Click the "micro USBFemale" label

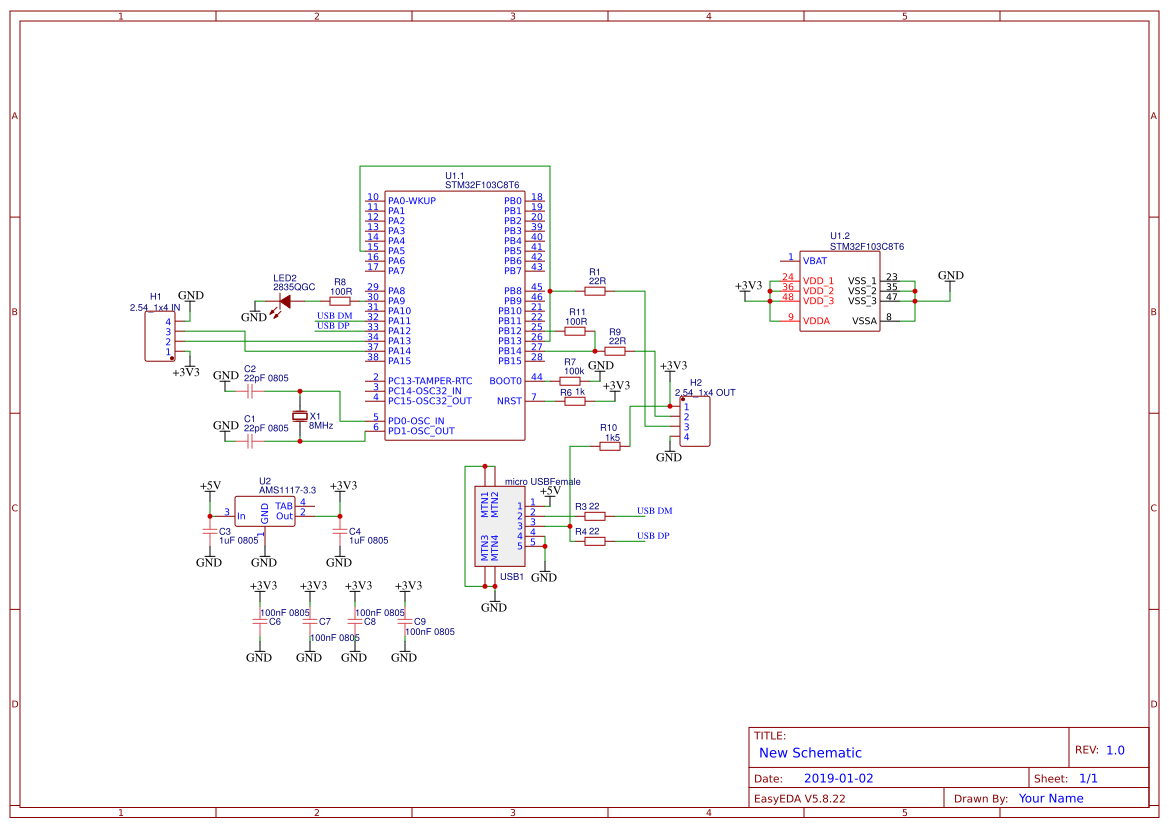click(x=542, y=482)
